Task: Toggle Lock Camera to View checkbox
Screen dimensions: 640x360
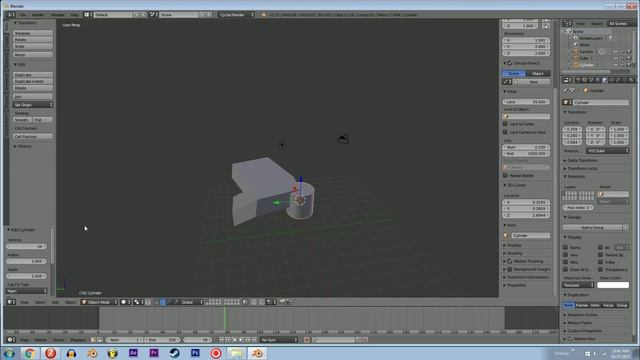Action: point(505,132)
